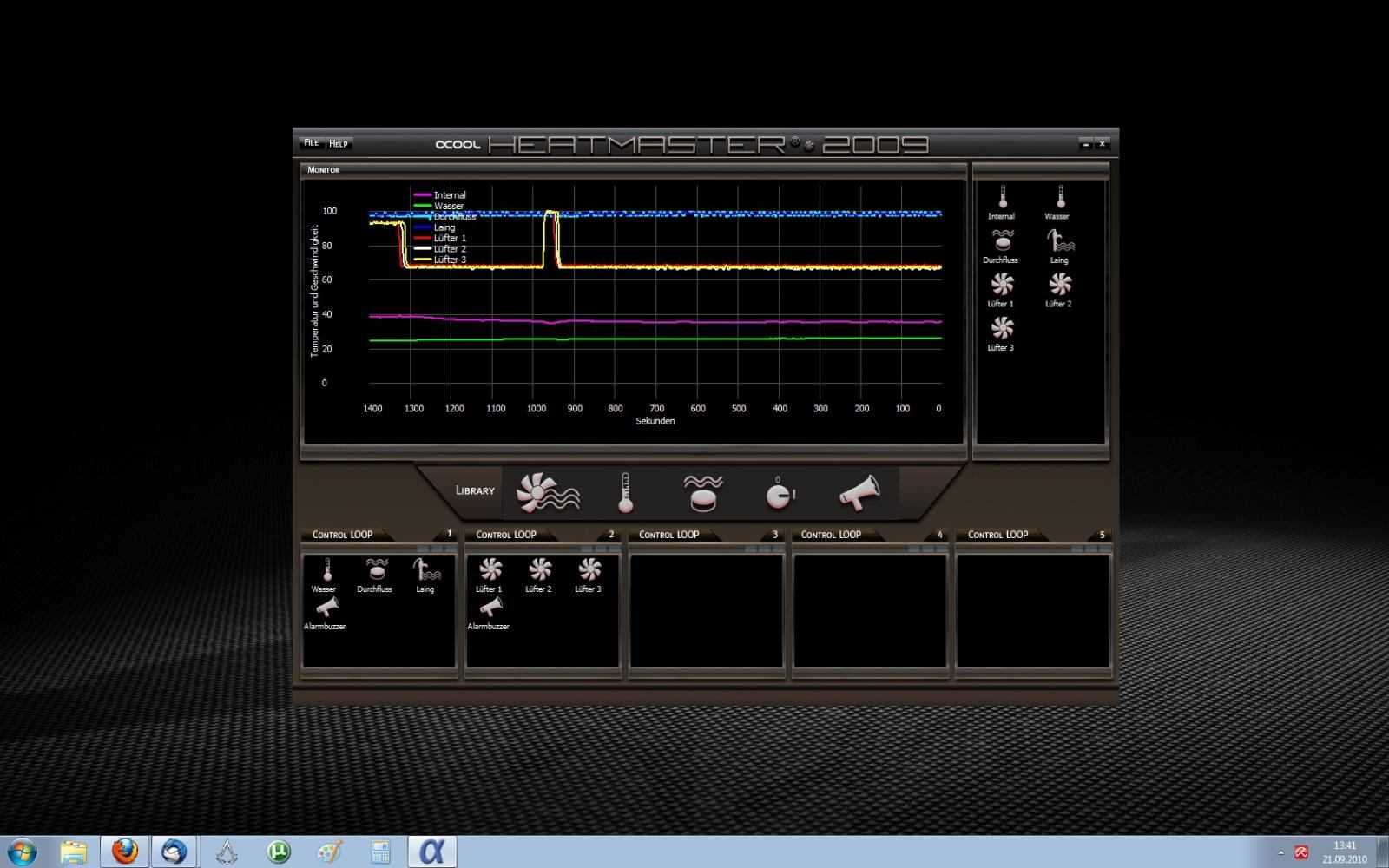Open Paint from the taskbar
The image size is (1389, 868).
[330, 852]
